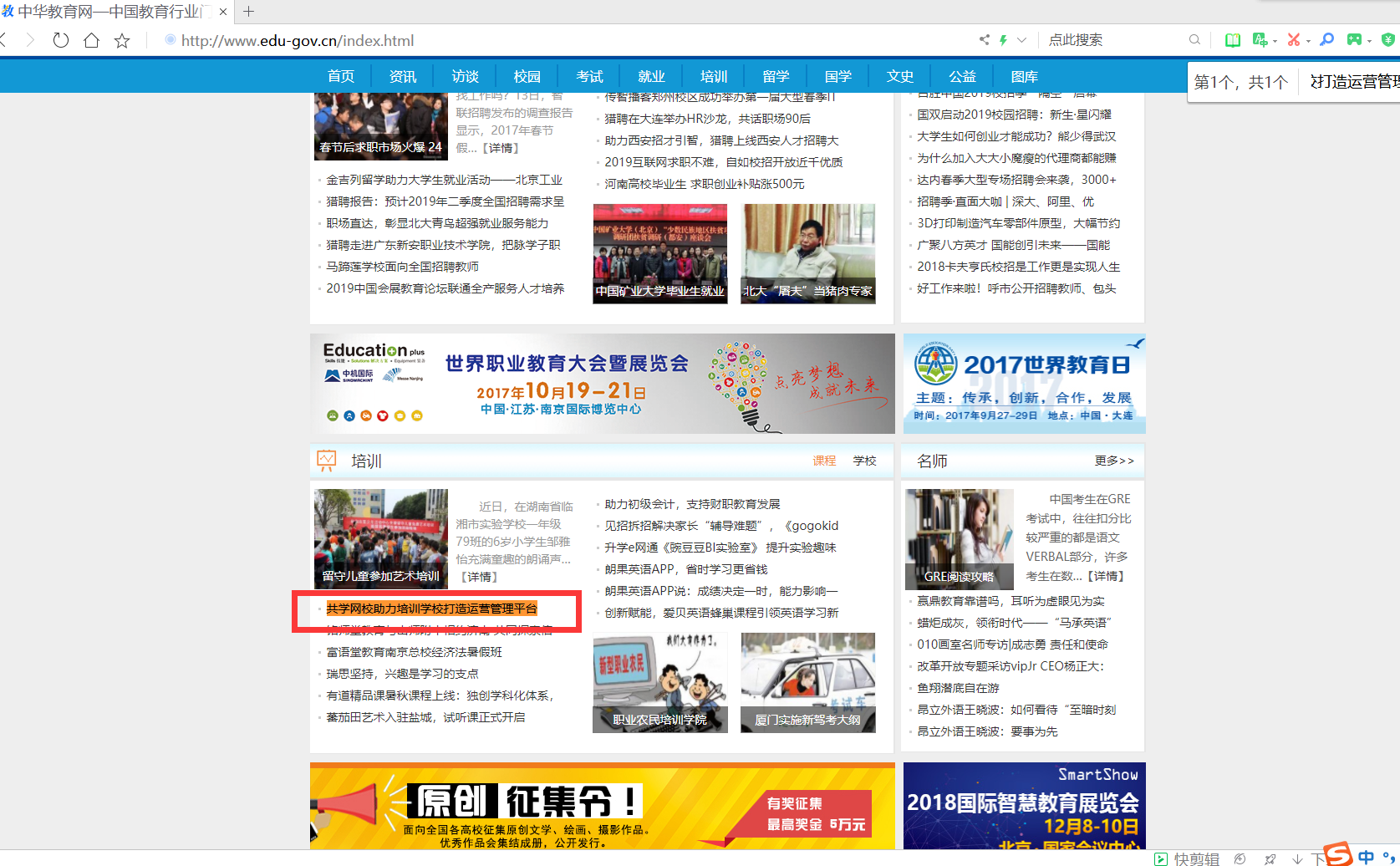Open the 图库 navigation menu item

[x=1025, y=76]
